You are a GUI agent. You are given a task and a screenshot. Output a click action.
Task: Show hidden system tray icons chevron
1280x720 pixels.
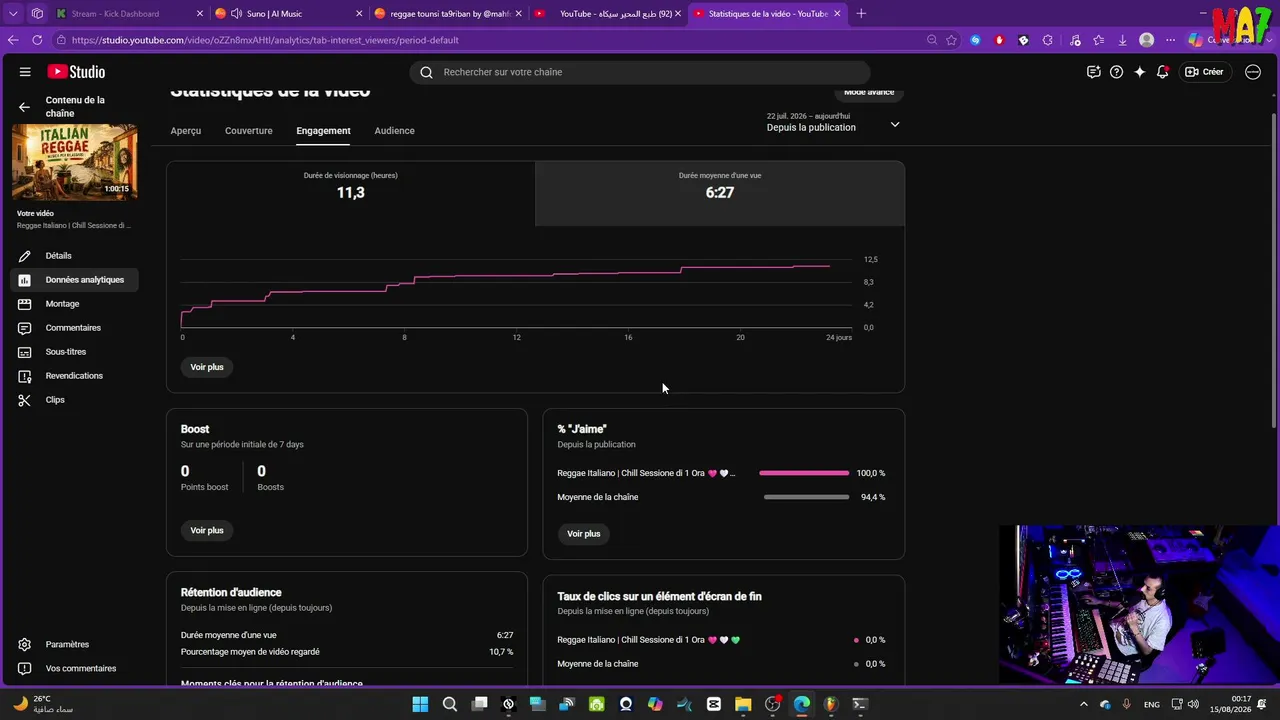point(1083,704)
